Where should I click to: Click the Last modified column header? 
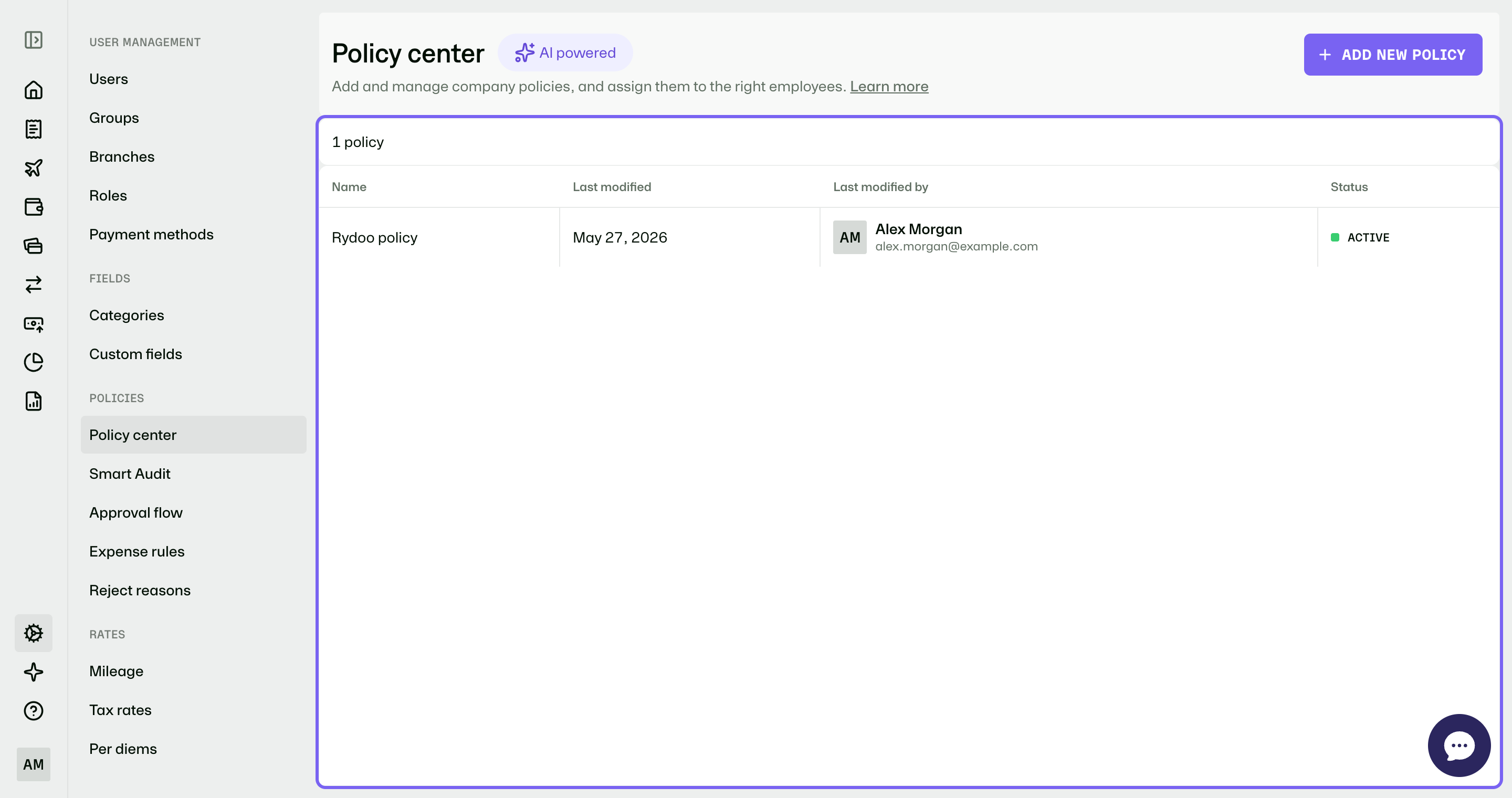tap(612, 186)
